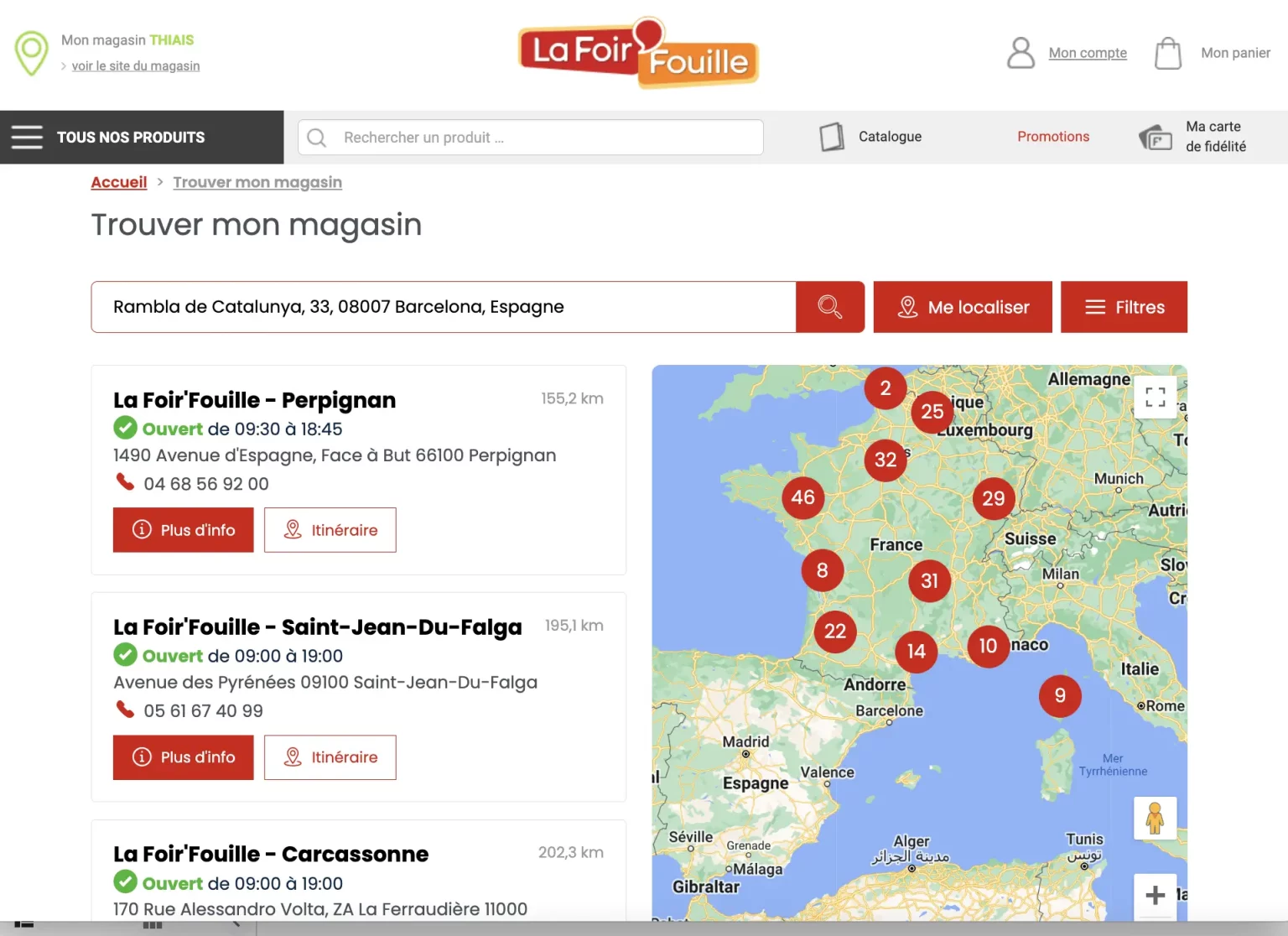Image resolution: width=1288 pixels, height=936 pixels.
Task: Click the Carcassonne open-status green check icon
Action: (x=126, y=882)
